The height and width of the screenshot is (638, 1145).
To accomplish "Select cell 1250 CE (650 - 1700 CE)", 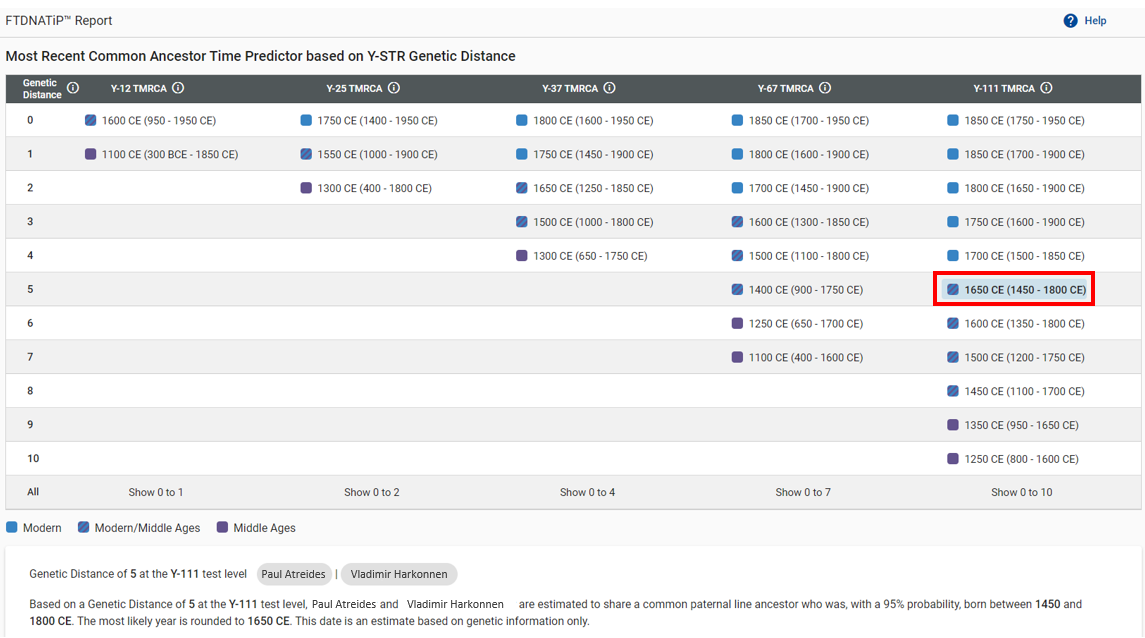I will pyautogui.click(x=797, y=323).
